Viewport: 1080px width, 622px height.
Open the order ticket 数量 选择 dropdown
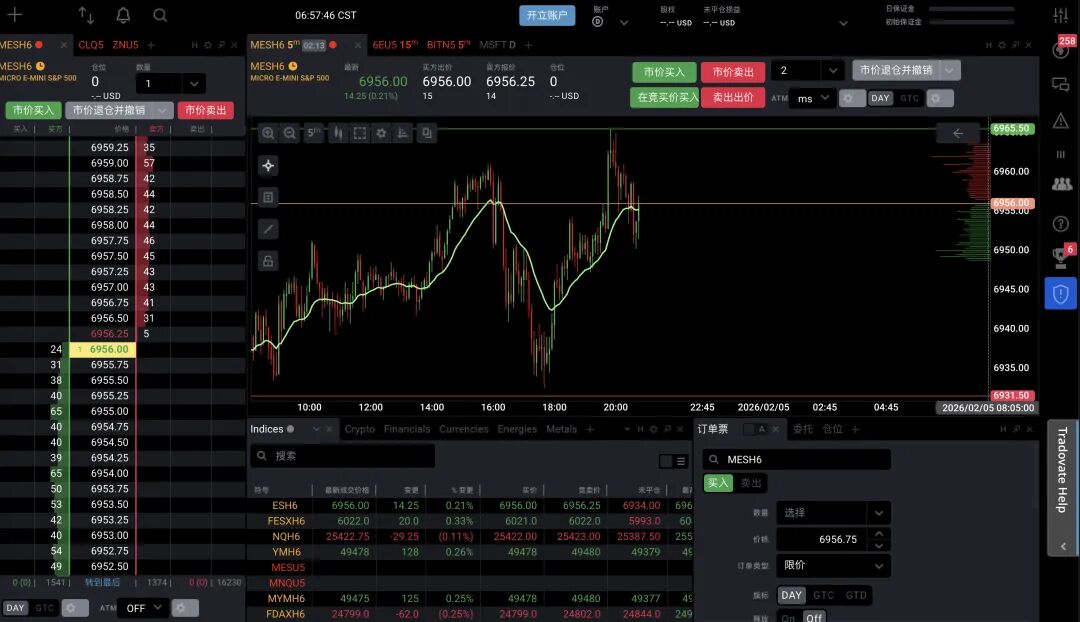[x=833, y=512]
